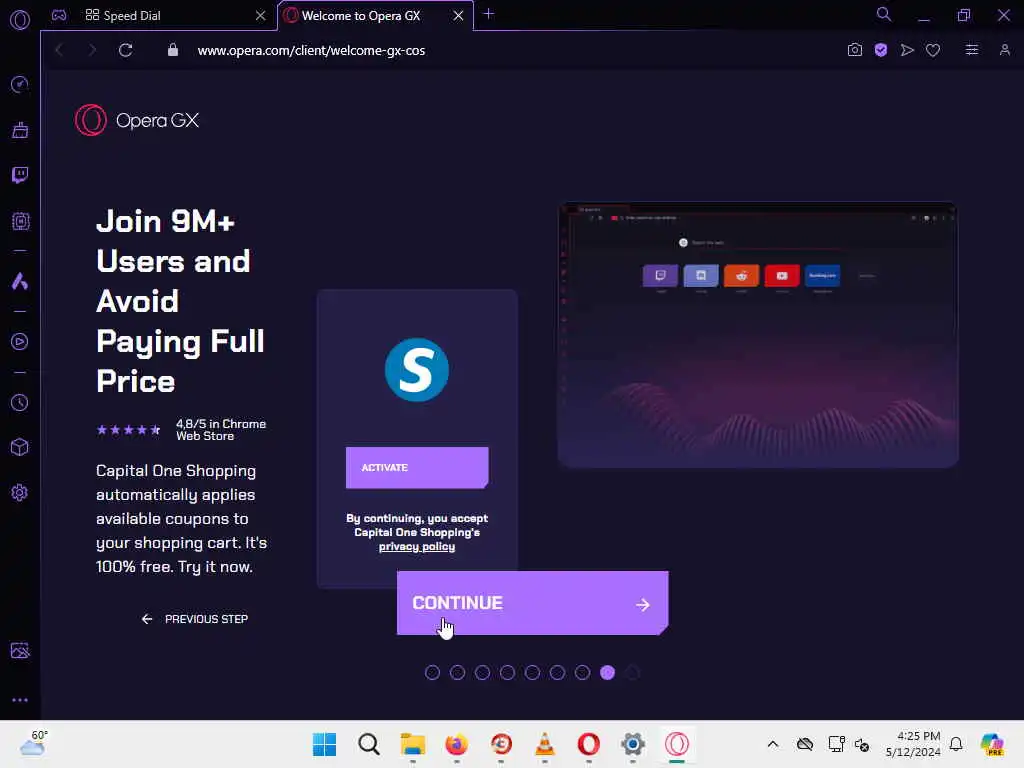This screenshot has width=1024, height=768.
Task: Reload the current page
Action: click(x=125, y=50)
